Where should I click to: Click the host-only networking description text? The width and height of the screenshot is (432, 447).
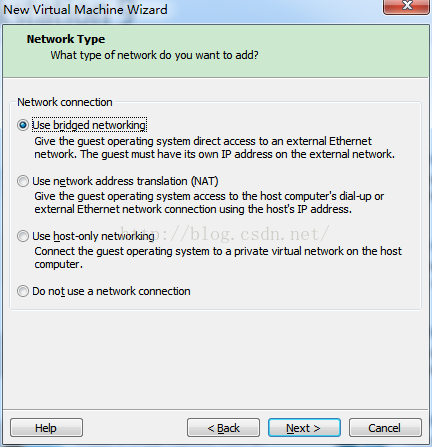pos(218,258)
